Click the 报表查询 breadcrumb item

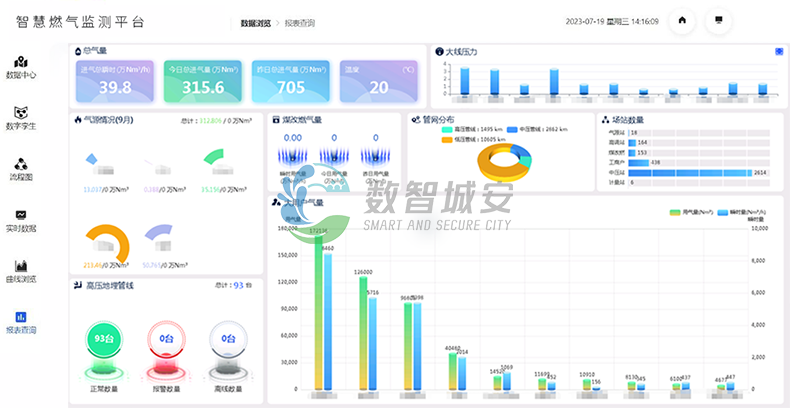click(300, 21)
